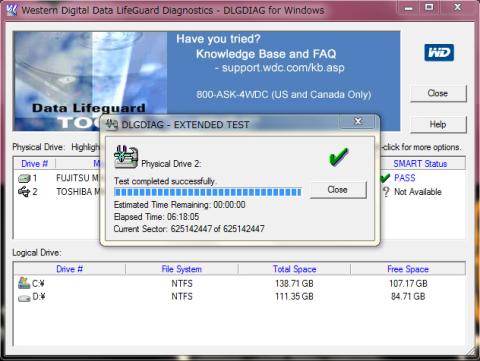The image size is (480, 361).
Task: Click the application icon in main title bar
Action: coord(12,10)
